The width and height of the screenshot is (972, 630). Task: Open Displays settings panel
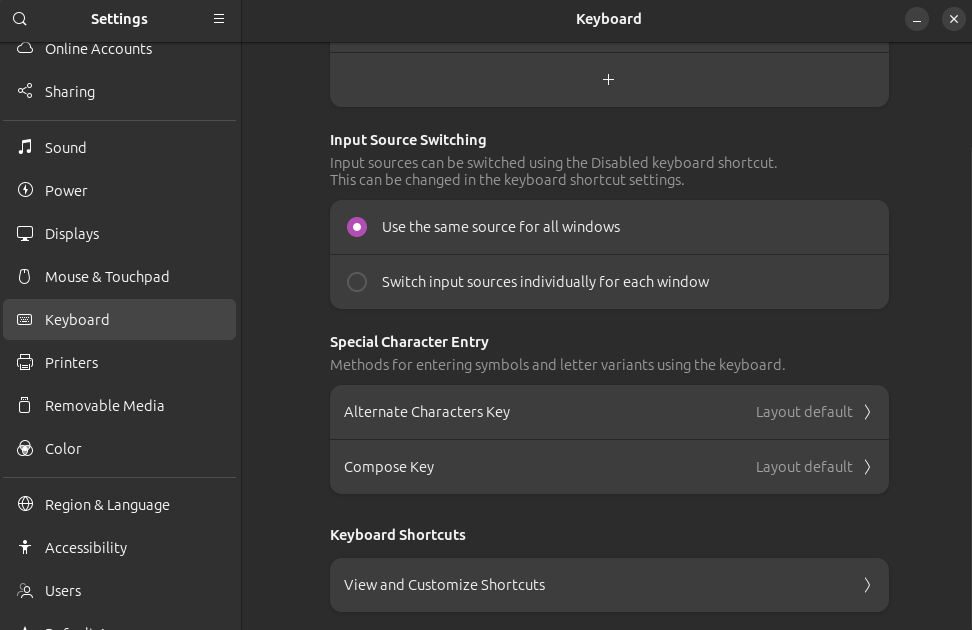[x=120, y=234]
